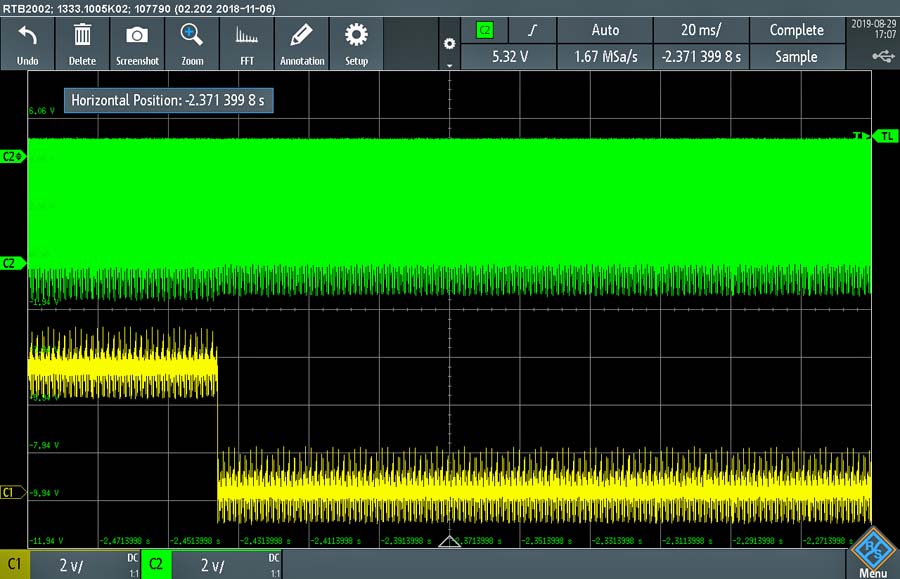Select the C1 channel ground marker
The image size is (900, 579).
13,492
